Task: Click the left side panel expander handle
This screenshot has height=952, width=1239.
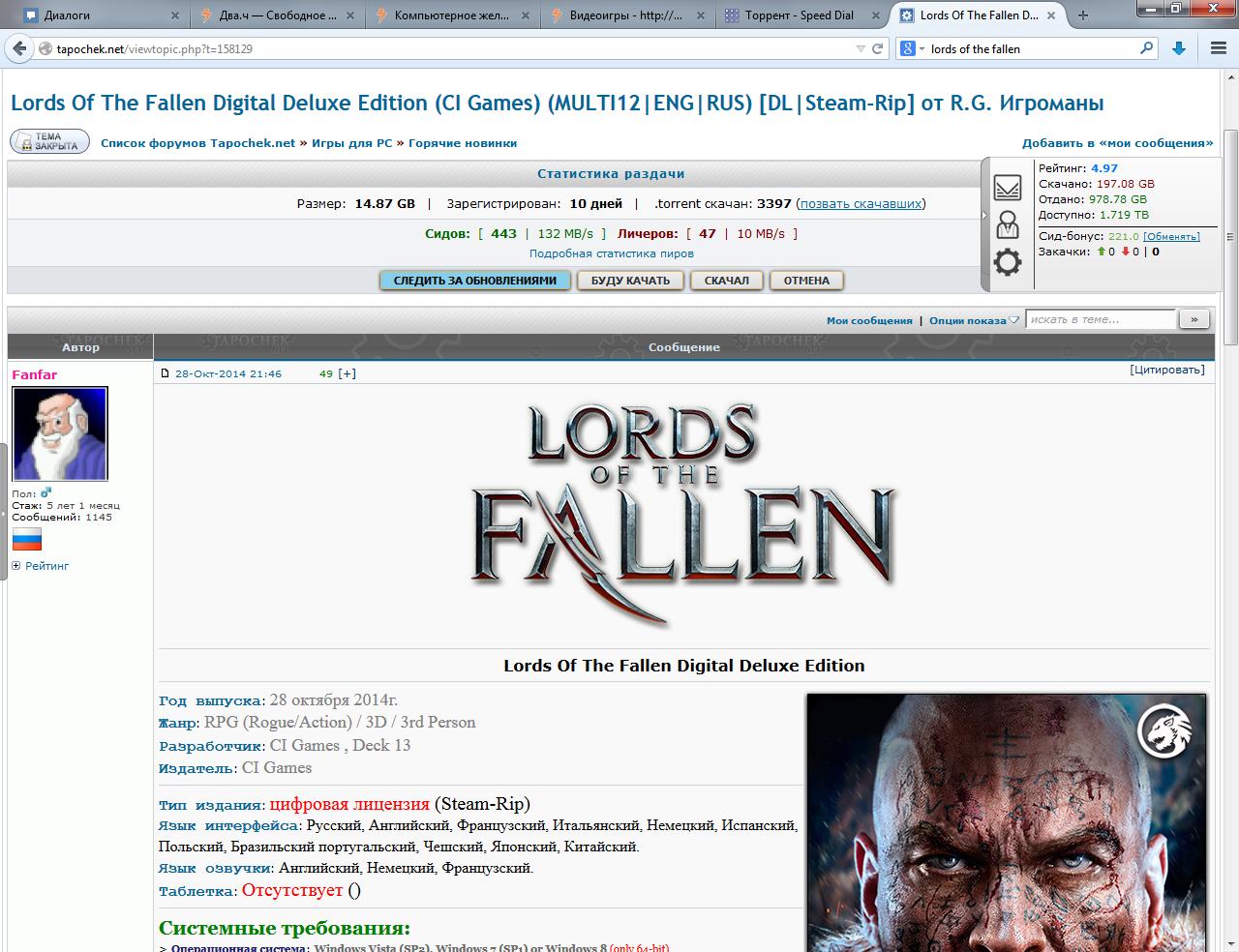Action: coord(3,512)
